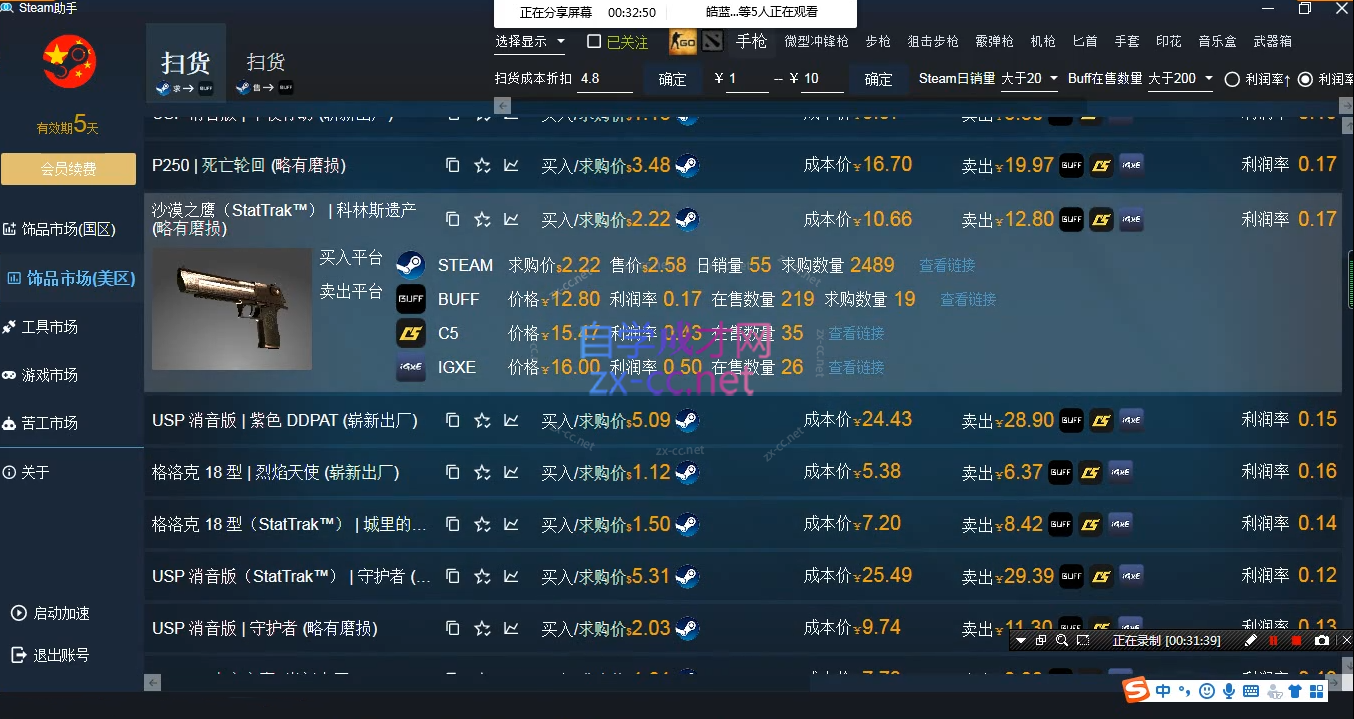The width and height of the screenshot is (1354, 719).
Task: Click C5 platform icon in 沙漠之鹰 row
Action: [x=1101, y=219]
